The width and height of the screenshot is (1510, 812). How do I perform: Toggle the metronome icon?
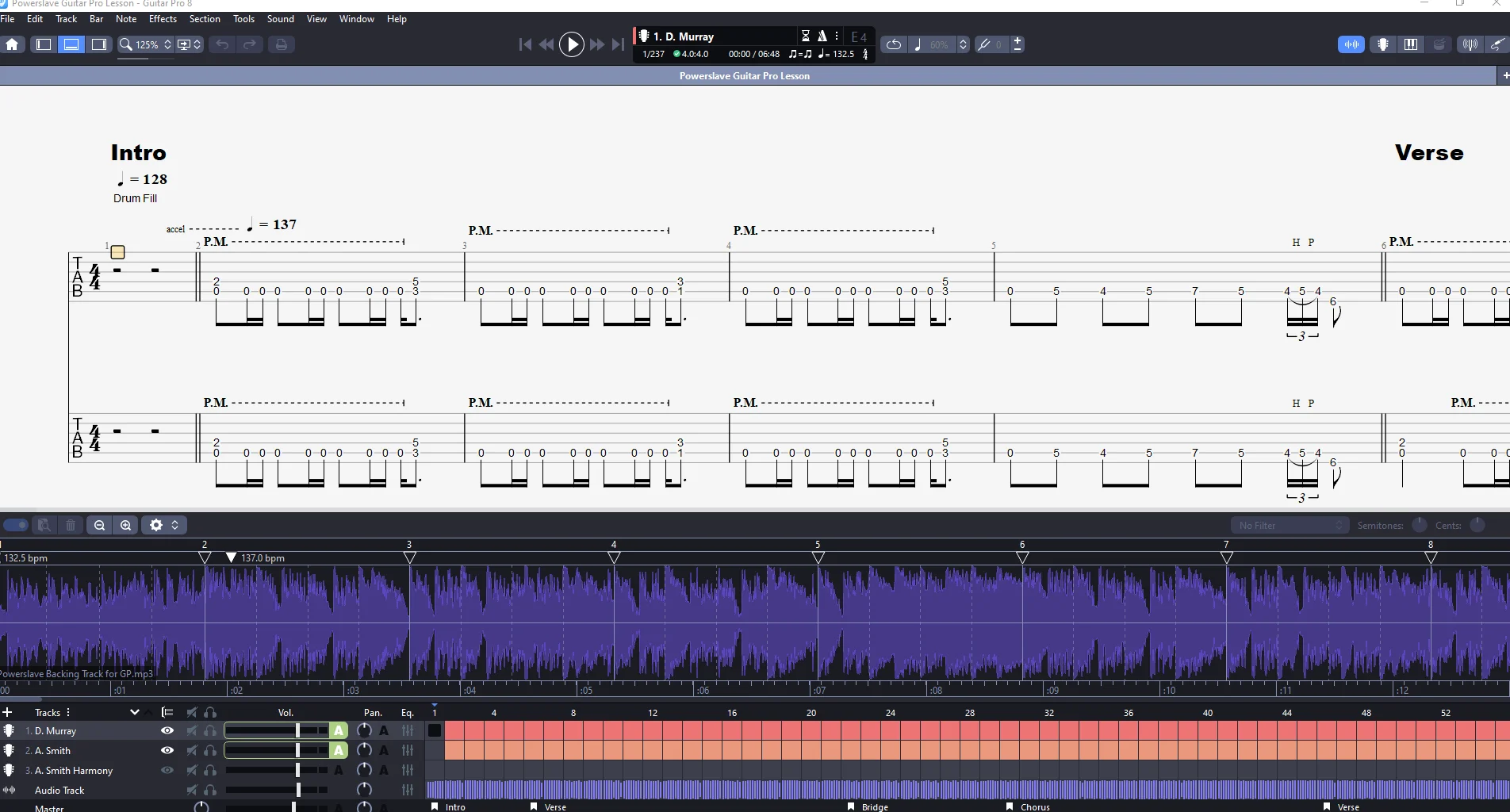click(822, 36)
